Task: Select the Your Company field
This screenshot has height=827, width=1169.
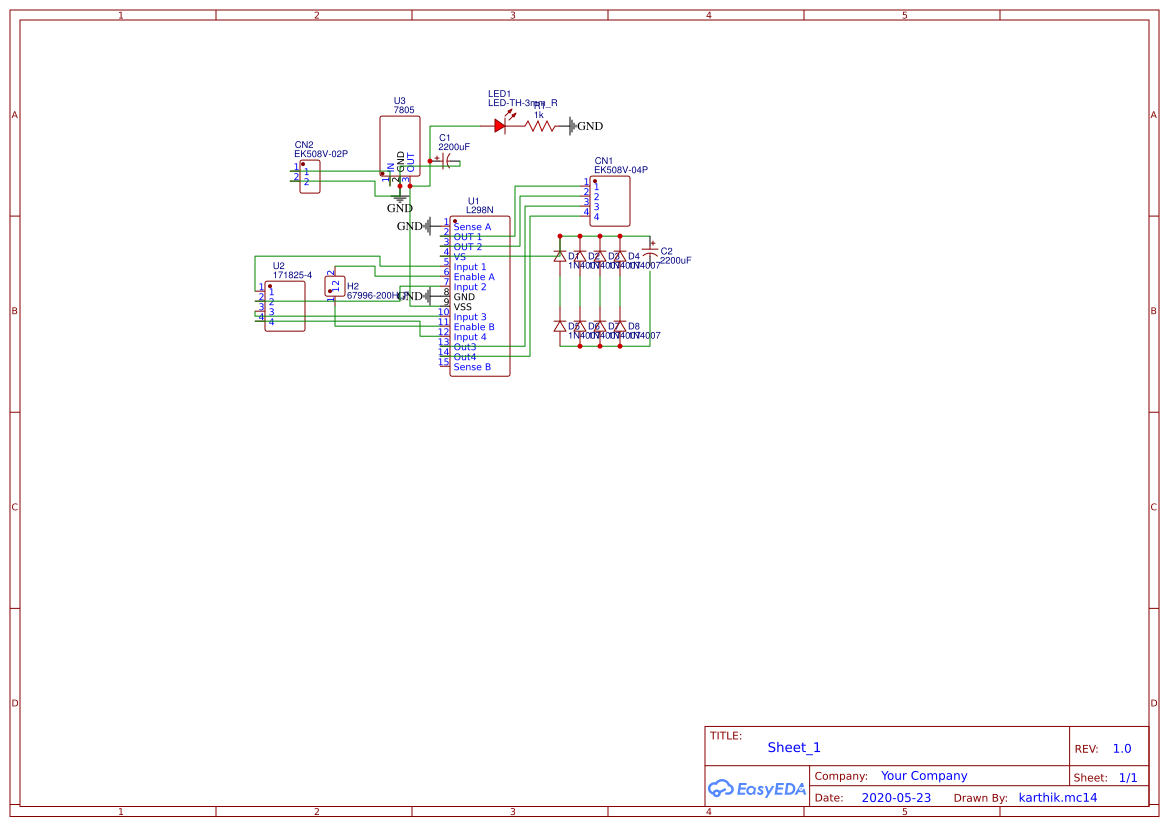Action: pos(923,775)
